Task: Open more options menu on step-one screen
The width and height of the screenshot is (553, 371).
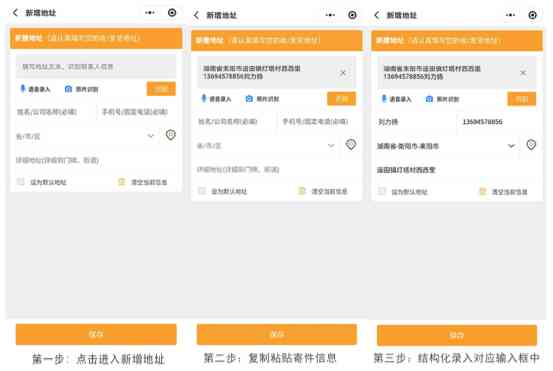Action: tap(150, 13)
